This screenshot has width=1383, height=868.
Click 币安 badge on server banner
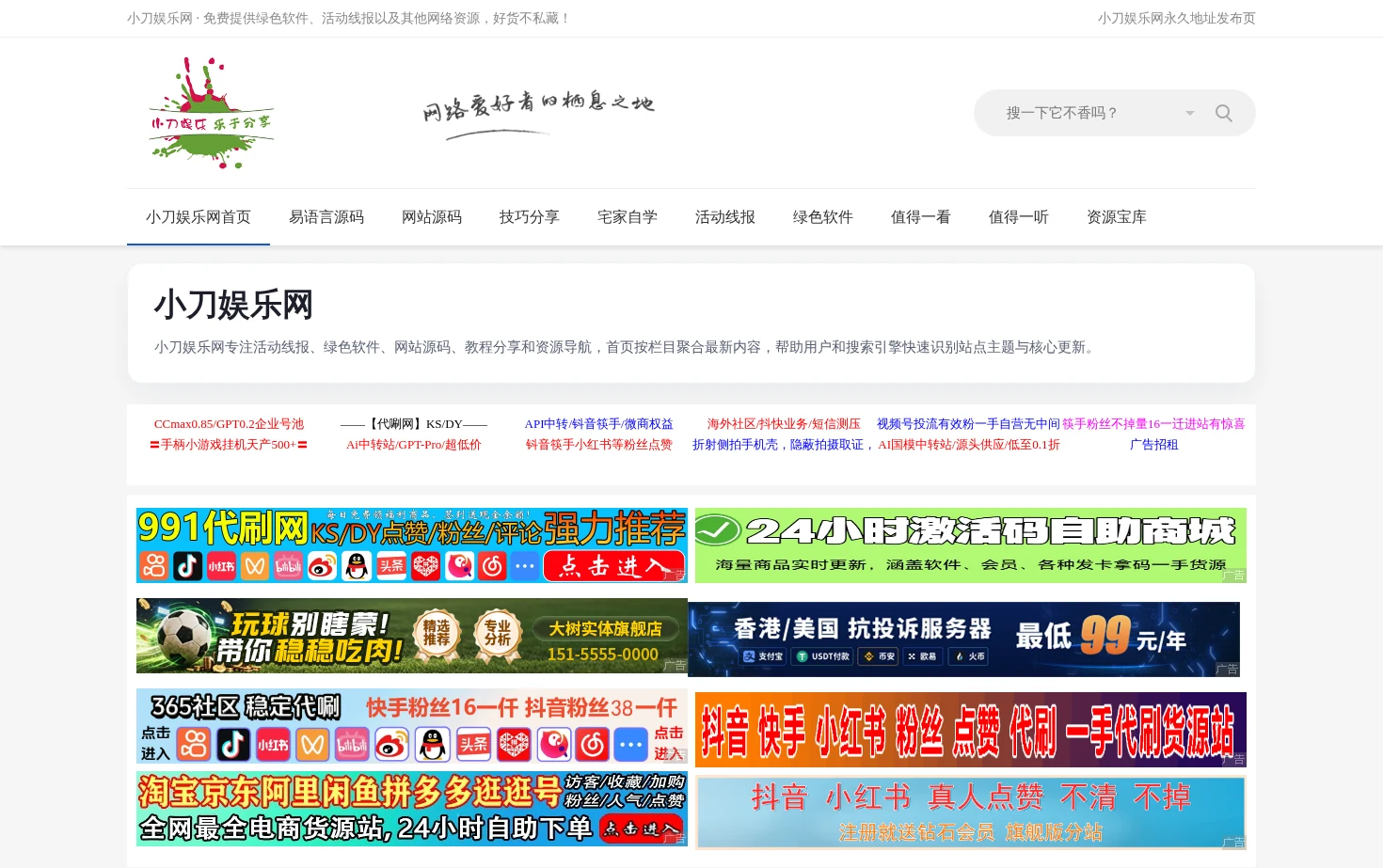(x=880, y=656)
